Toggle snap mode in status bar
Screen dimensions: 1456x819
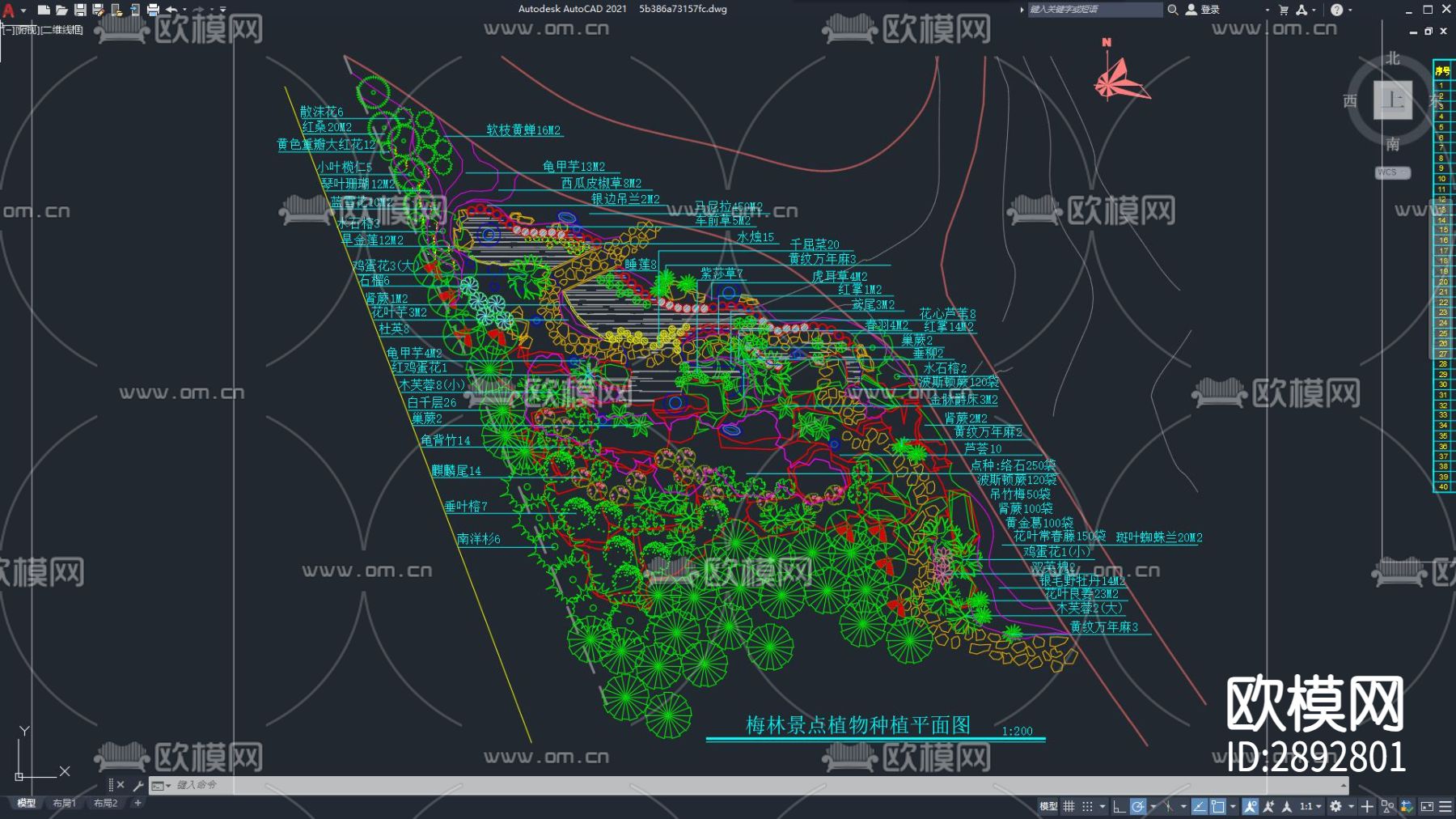1088,806
